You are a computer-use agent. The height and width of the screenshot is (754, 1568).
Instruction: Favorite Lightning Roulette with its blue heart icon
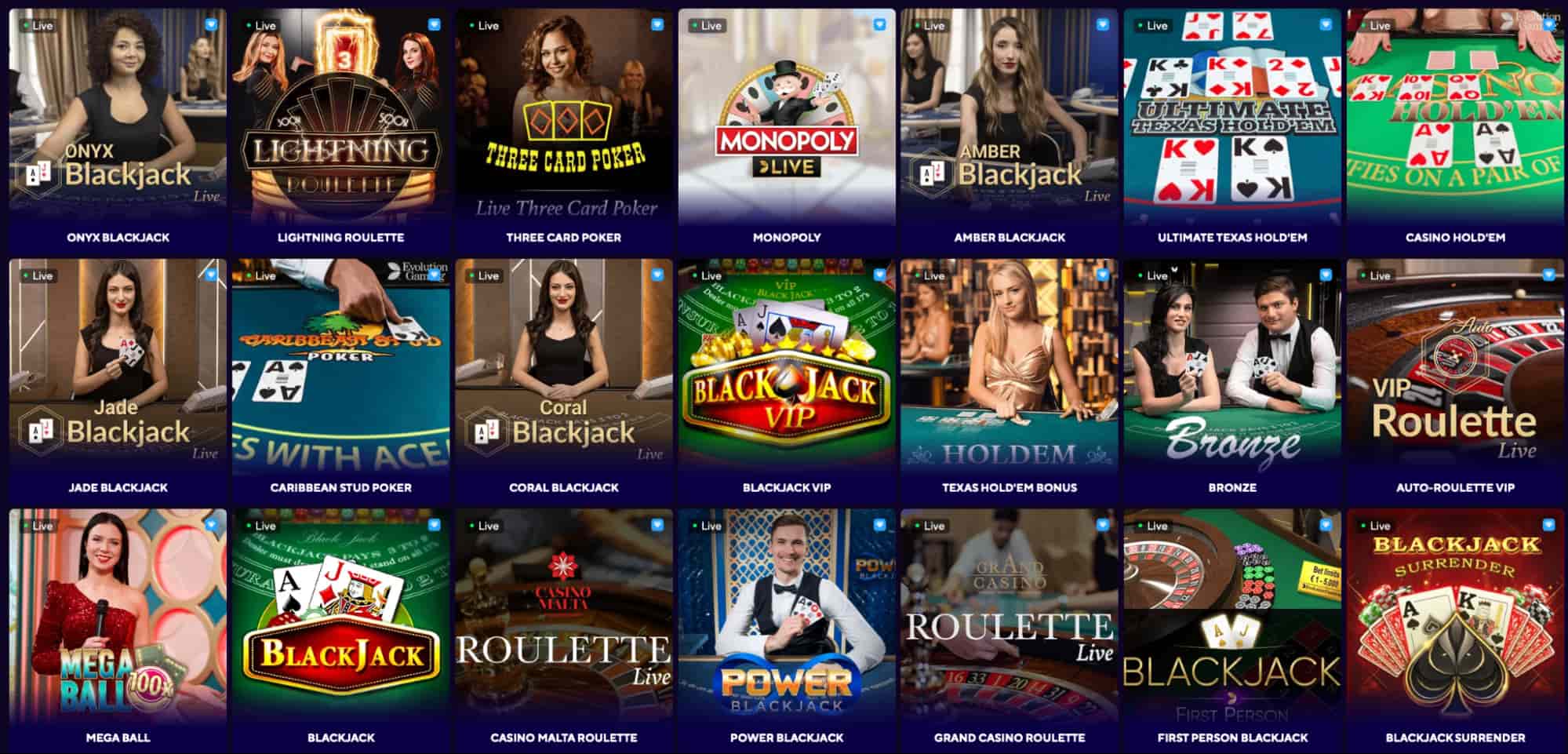(434, 25)
